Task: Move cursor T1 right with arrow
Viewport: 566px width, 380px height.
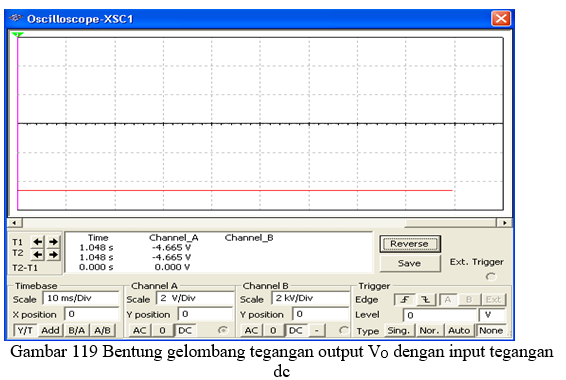Action: (53, 241)
